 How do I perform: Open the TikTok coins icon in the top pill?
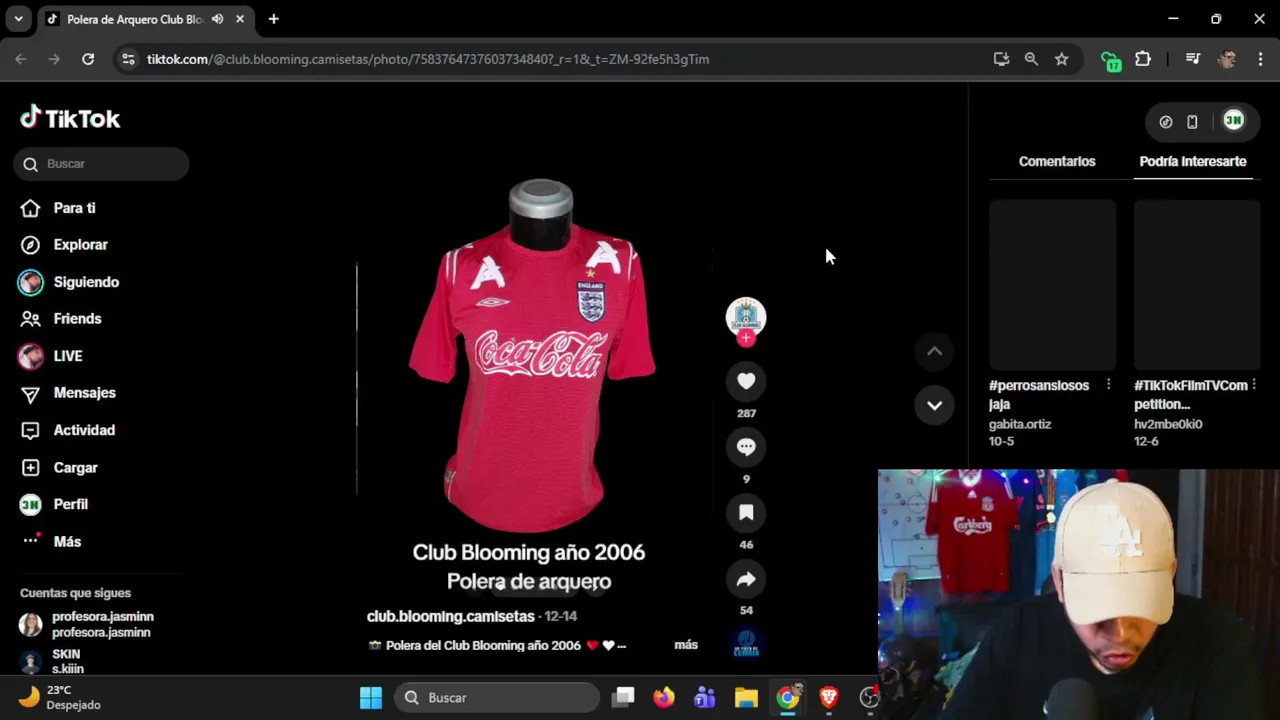point(1166,122)
